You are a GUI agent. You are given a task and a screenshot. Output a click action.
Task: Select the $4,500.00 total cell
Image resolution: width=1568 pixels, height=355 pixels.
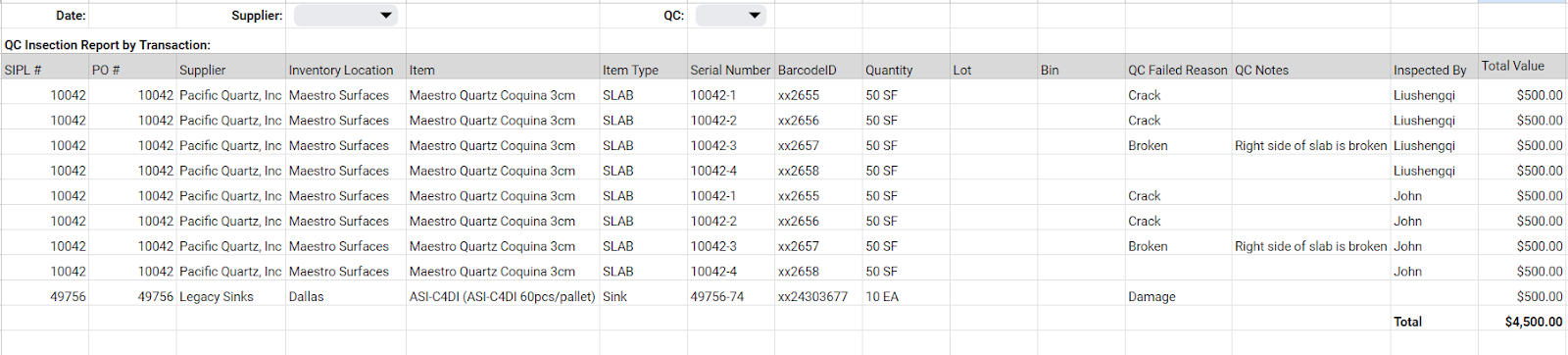(1522, 322)
